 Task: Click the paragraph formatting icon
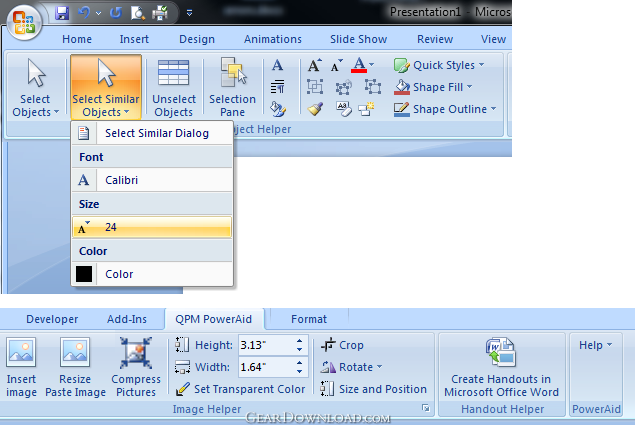(x=277, y=87)
